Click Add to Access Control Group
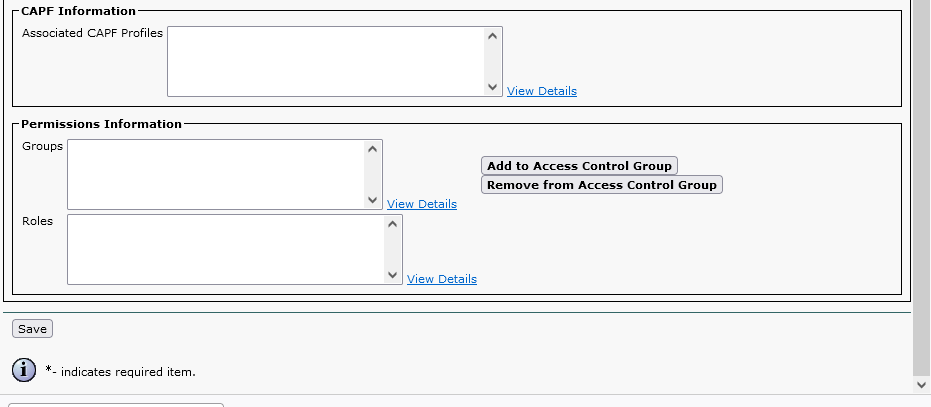 (579, 165)
